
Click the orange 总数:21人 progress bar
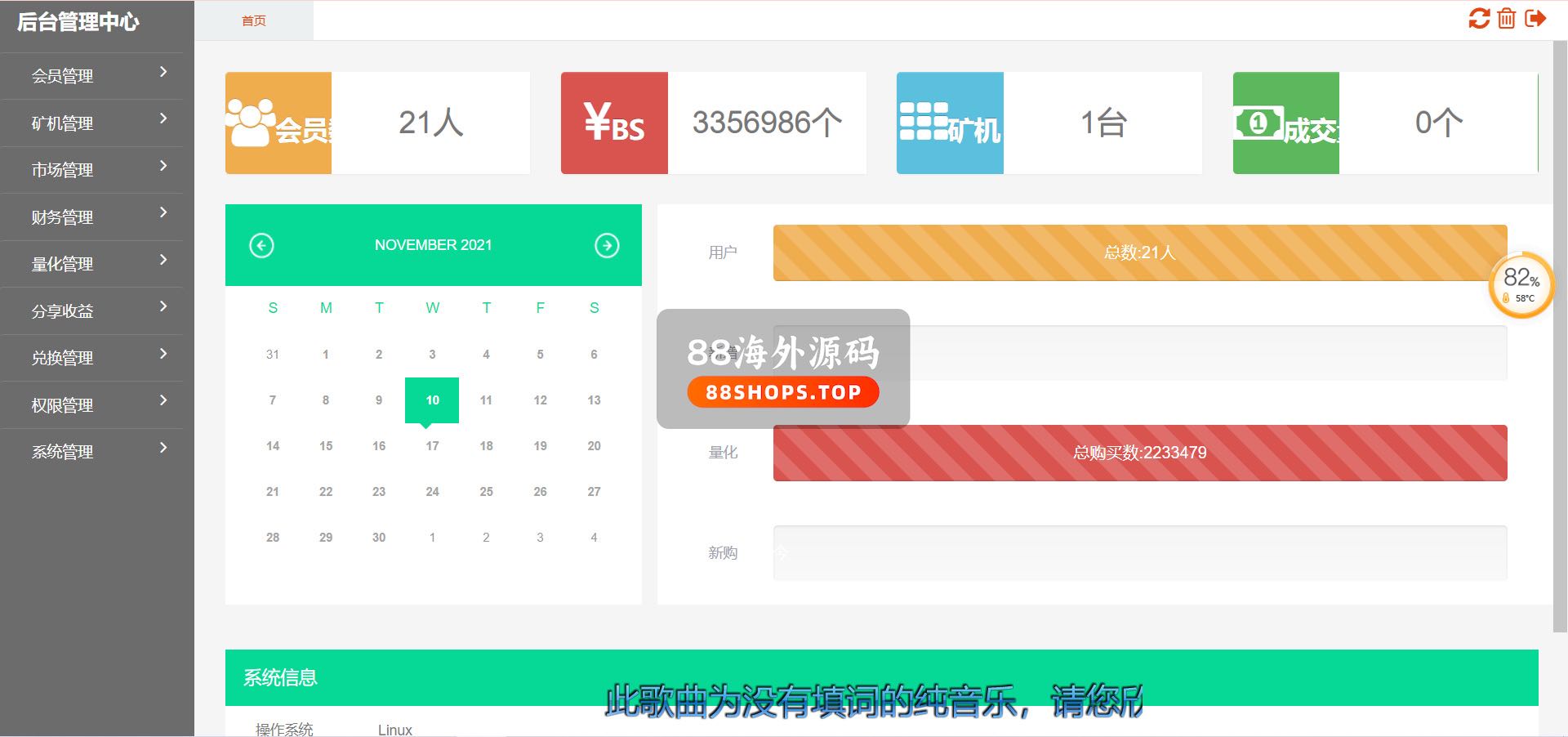[x=1139, y=252]
